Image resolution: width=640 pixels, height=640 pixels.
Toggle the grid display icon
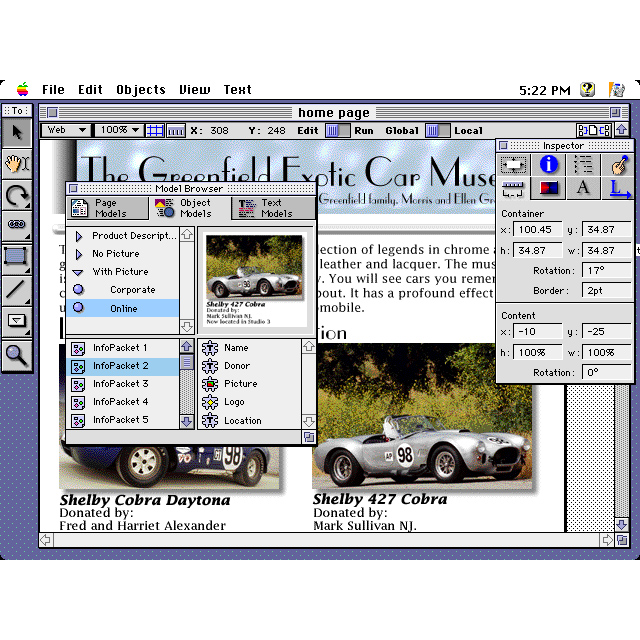pyautogui.click(x=155, y=131)
